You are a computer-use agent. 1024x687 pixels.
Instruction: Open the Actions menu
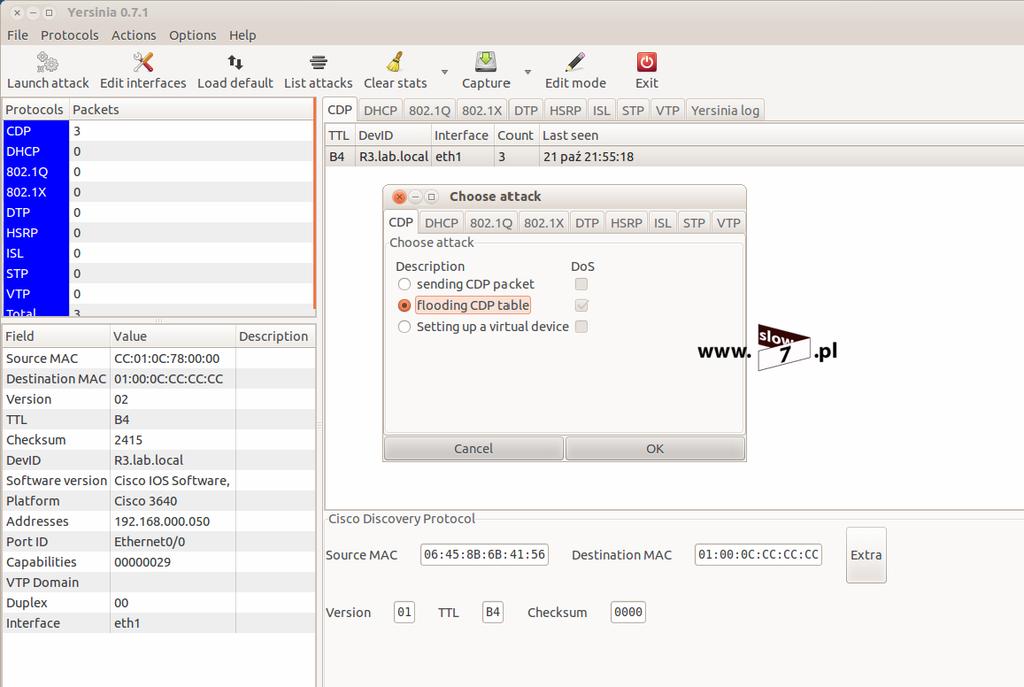[x=134, y=35]
